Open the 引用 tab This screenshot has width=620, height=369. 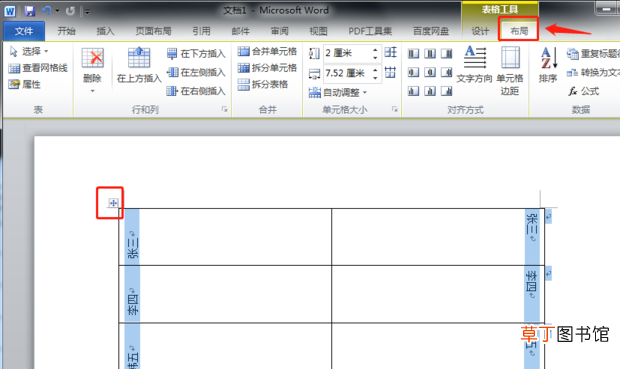201,31
